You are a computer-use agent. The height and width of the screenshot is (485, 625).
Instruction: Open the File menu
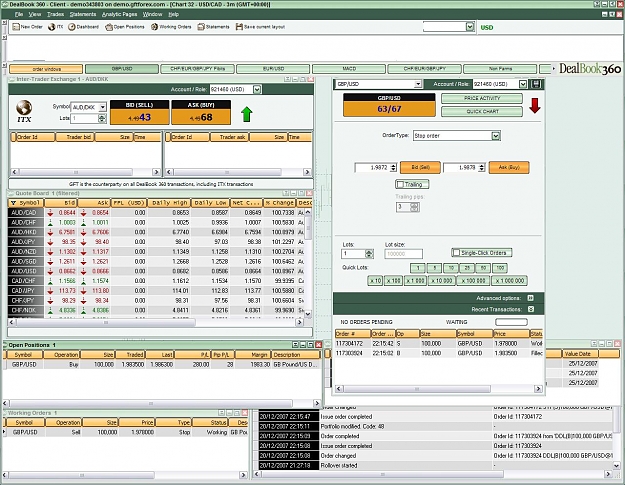[19, 14]
